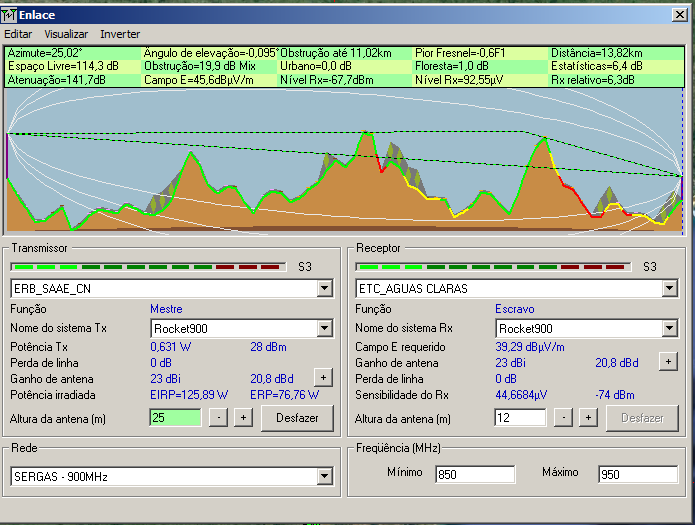Expand the ETC_AGUAS CLARAS receiver dropdown
The image size is (695, 525).
point(669,289)
